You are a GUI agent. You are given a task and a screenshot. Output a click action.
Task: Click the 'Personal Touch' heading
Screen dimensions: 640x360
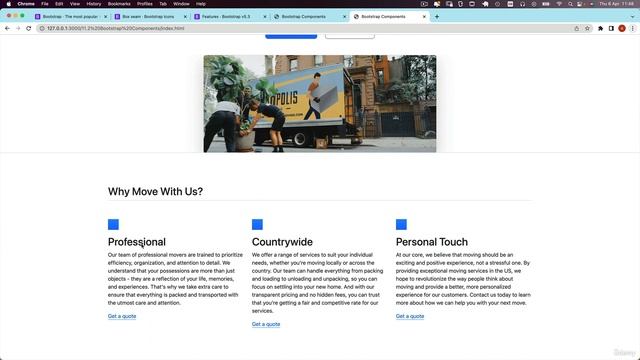(432, 242)
